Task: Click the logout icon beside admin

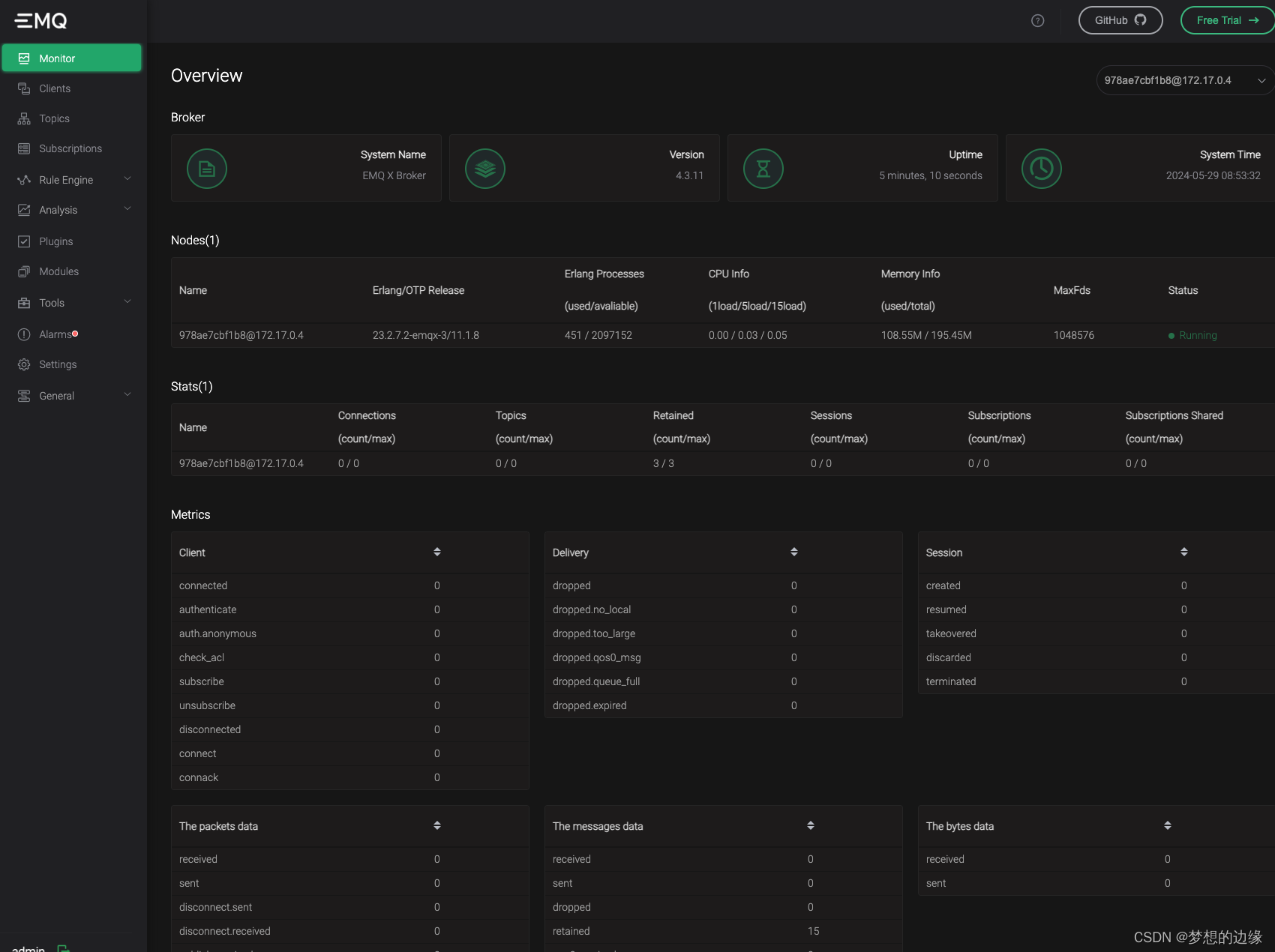Action: pyautogui.click(x=64, y=948)
